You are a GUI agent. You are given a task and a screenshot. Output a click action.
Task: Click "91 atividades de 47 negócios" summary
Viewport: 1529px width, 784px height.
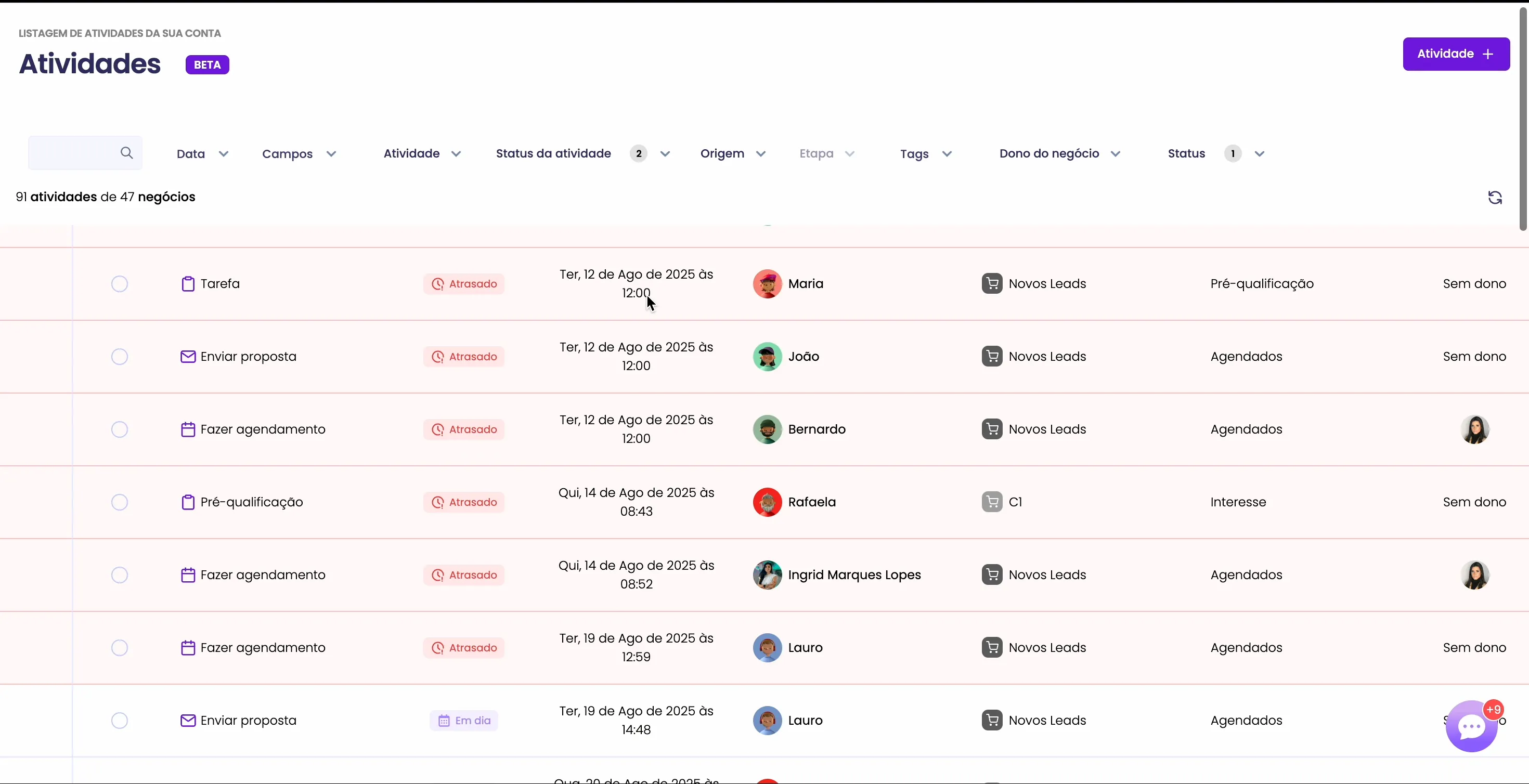coord(106,197)
